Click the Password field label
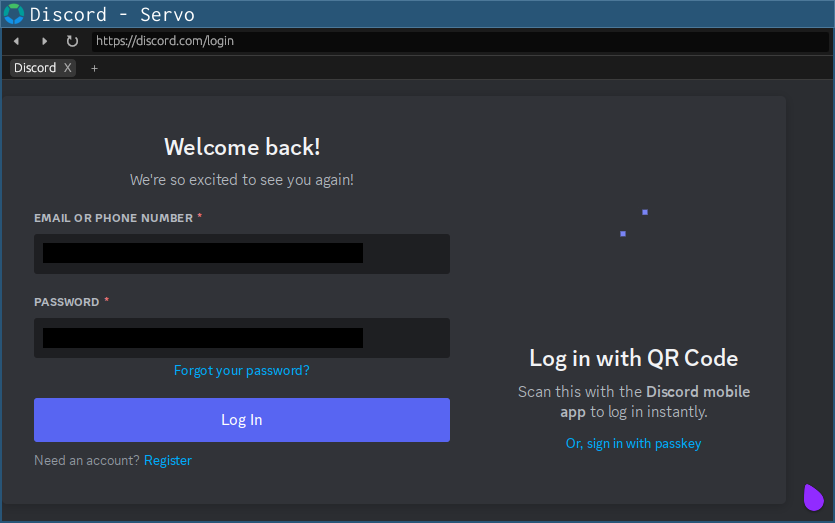The image size is (835, 523). tap(66, 302)
